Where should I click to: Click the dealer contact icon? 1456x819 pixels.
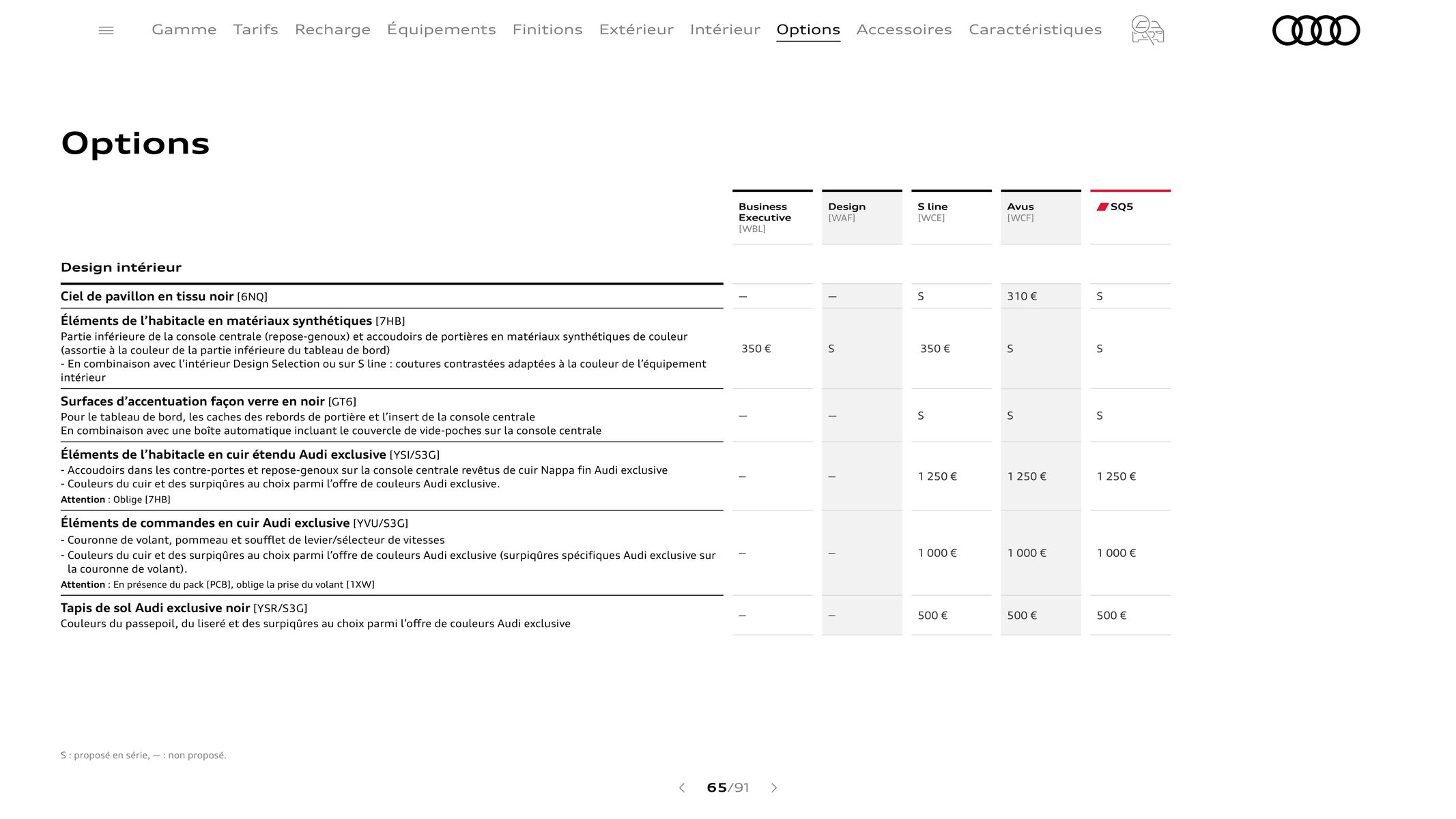pos(1147,30)
